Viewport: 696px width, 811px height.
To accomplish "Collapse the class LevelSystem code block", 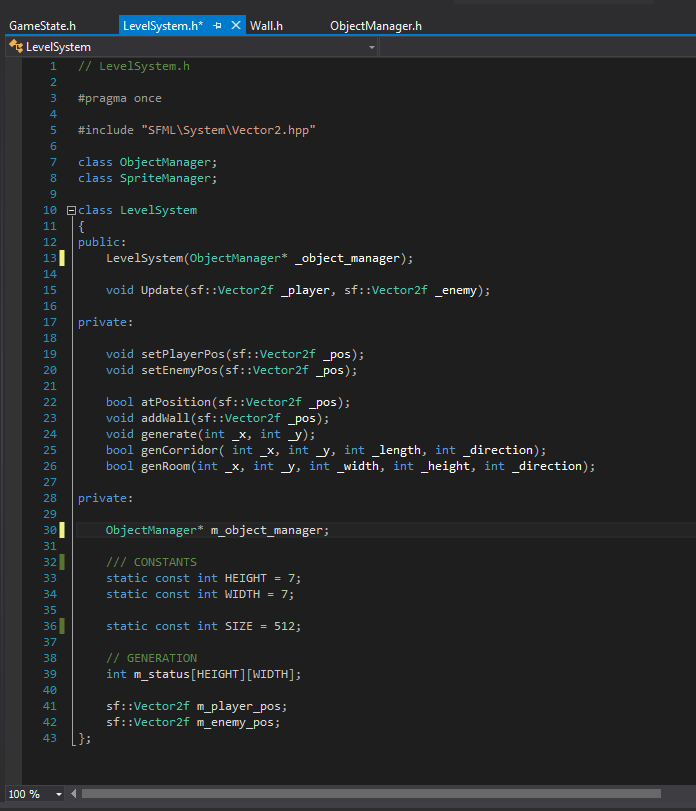I will click(70, 210).
